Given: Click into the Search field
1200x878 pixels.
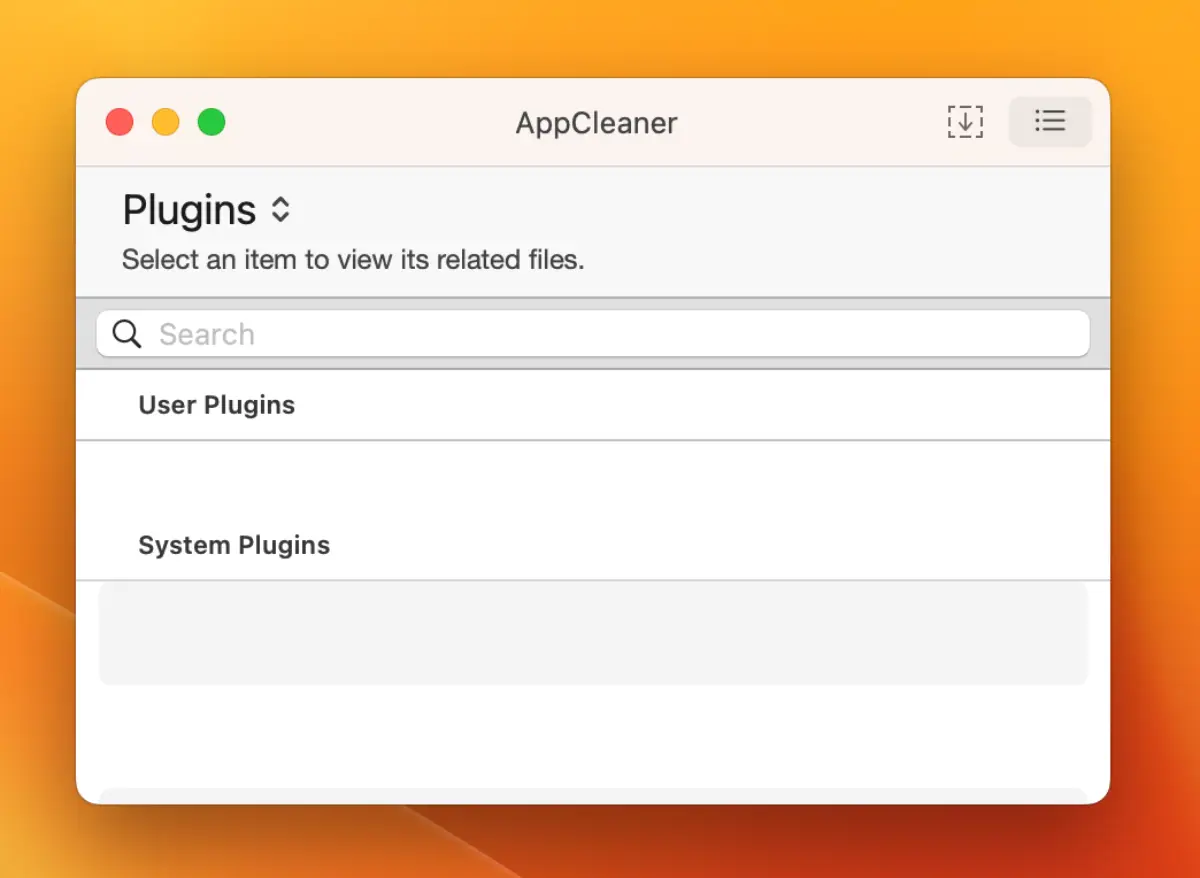Looking at the screenshot, I should point(593,334).
